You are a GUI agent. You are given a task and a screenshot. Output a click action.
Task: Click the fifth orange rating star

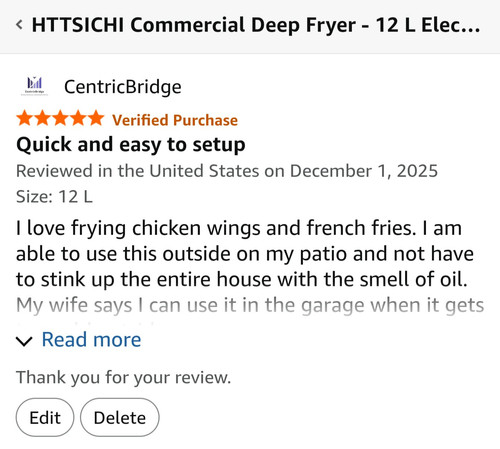(x=96, y=118)
